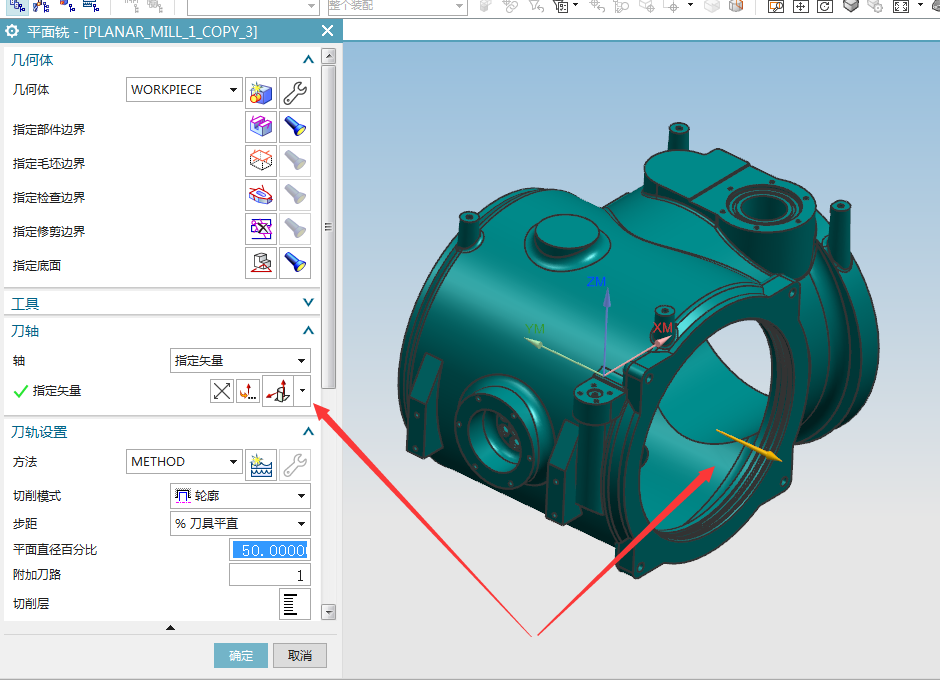
Task: Collapse the 刀轨设置 section
Action: click(x=308, y=432)
